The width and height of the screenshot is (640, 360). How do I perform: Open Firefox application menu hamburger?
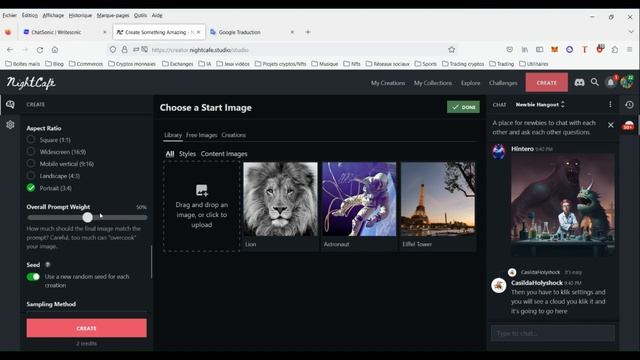pos(630,49)
